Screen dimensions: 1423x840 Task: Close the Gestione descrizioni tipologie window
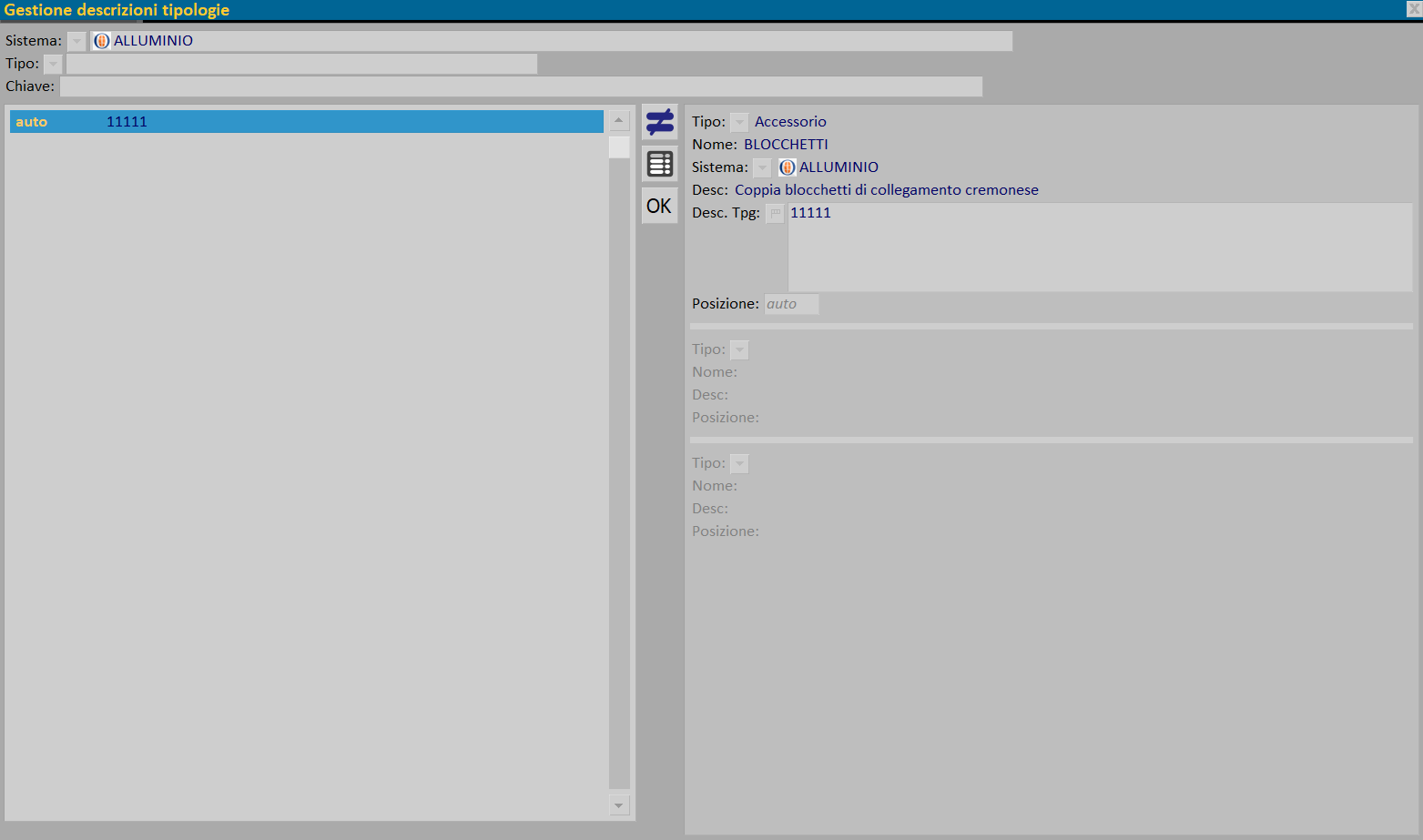pyautogui.click(x=1414, y=9)
